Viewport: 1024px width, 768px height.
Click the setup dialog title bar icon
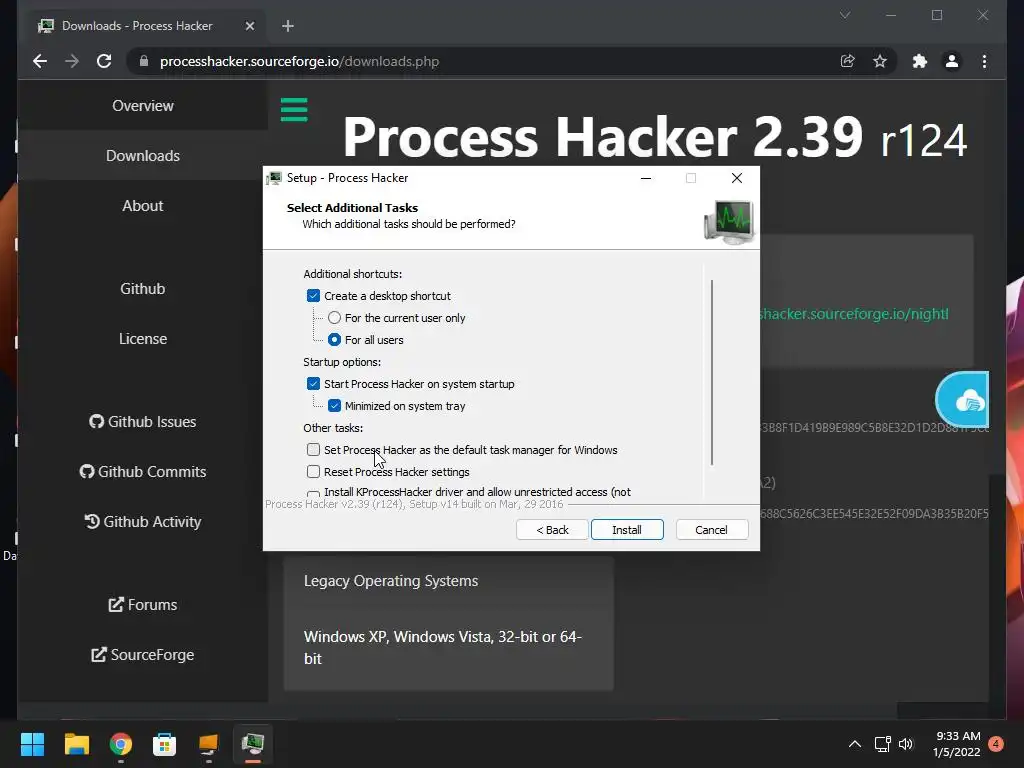pyautogui.click(x=275, y=178)
